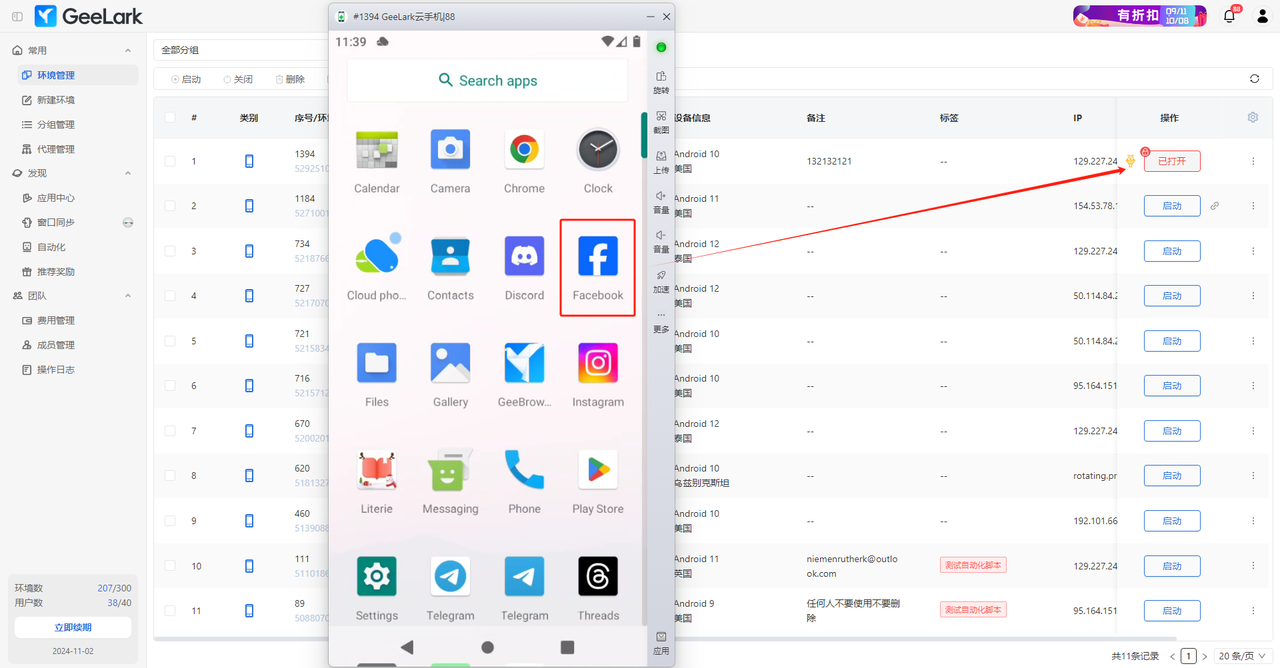The height and width of the screenshot is (668, 1280).
Task: Toggle the select-all checkbox in table header
Action: pos(170,117)
